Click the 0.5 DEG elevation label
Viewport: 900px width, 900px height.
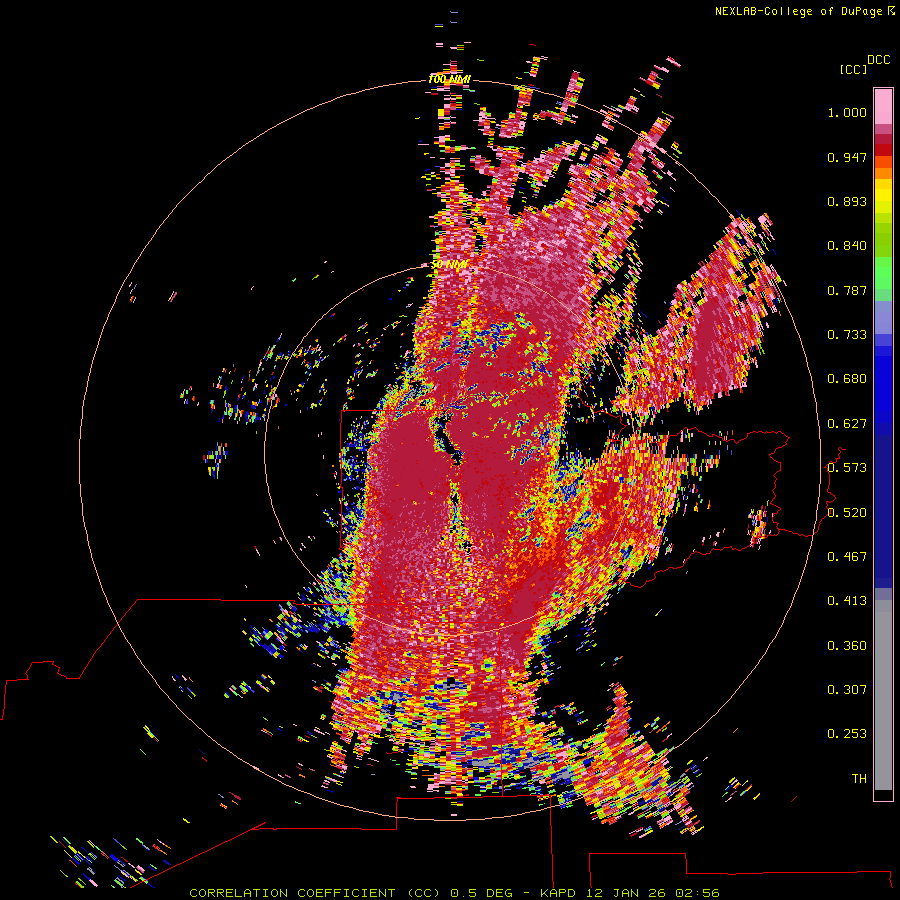click(482, 893)
